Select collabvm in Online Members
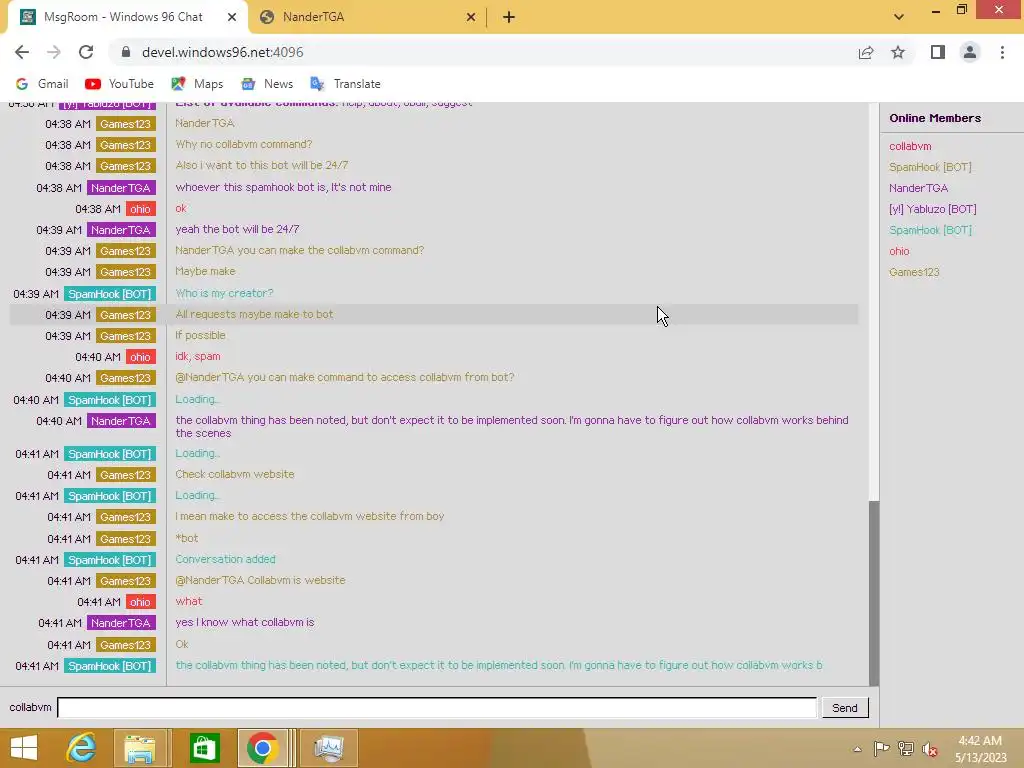 click(x=910, y=146)
